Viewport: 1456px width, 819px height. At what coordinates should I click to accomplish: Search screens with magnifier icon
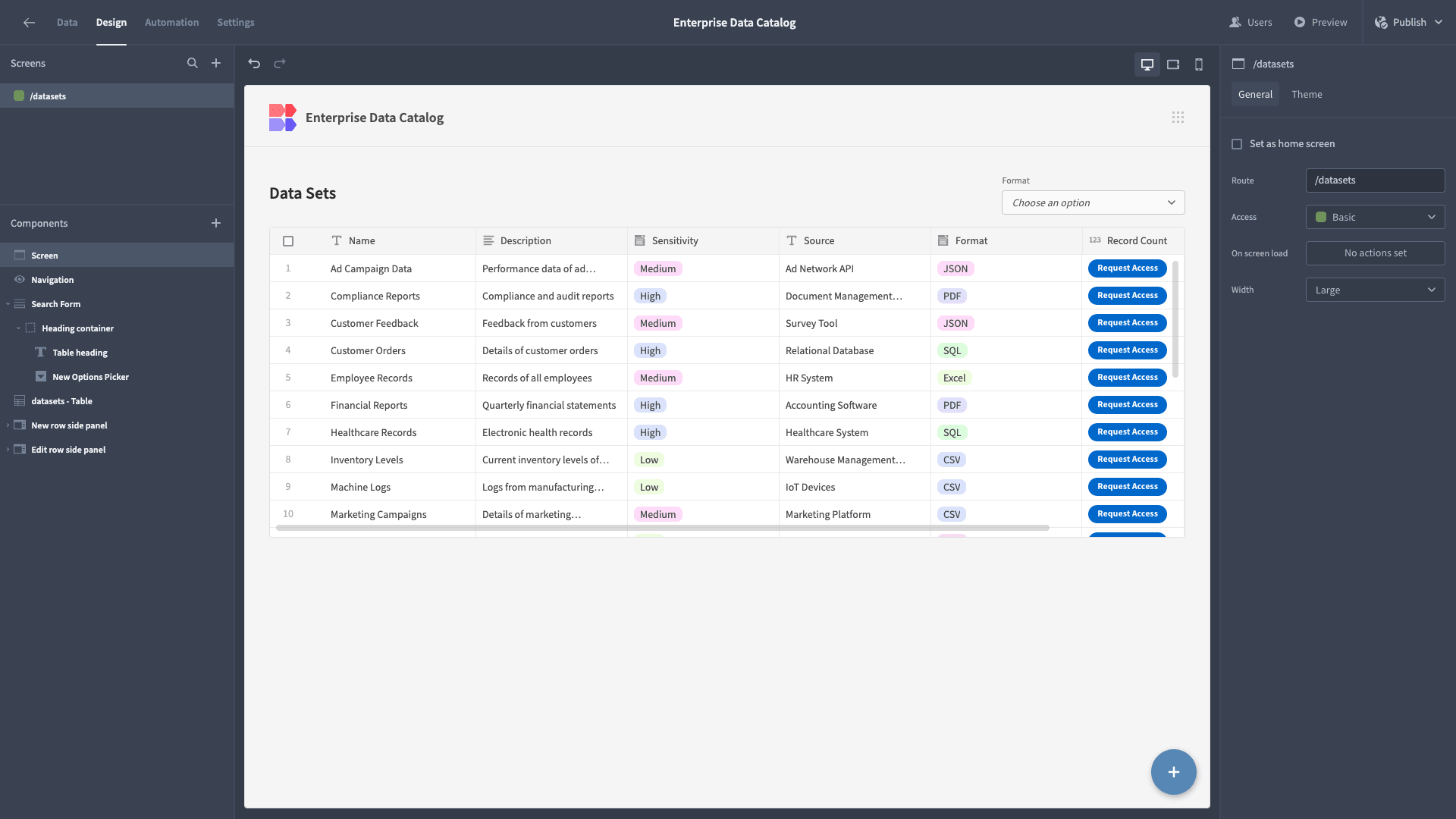coord(193,64)
